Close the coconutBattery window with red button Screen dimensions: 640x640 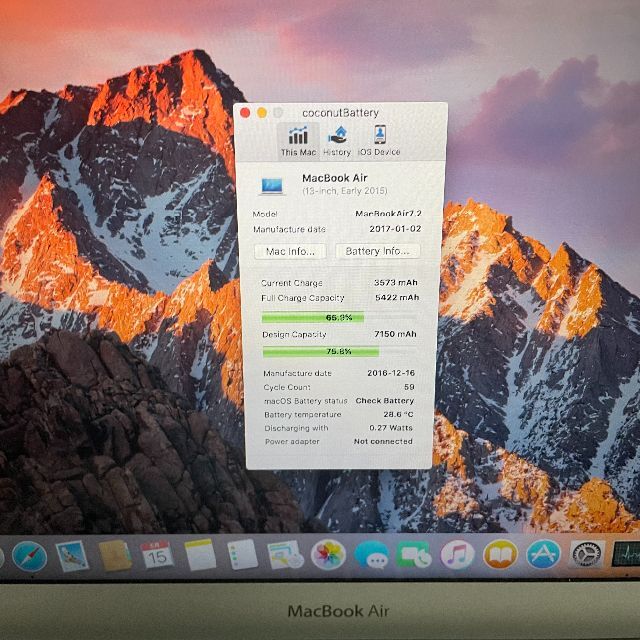coord(245,113)
